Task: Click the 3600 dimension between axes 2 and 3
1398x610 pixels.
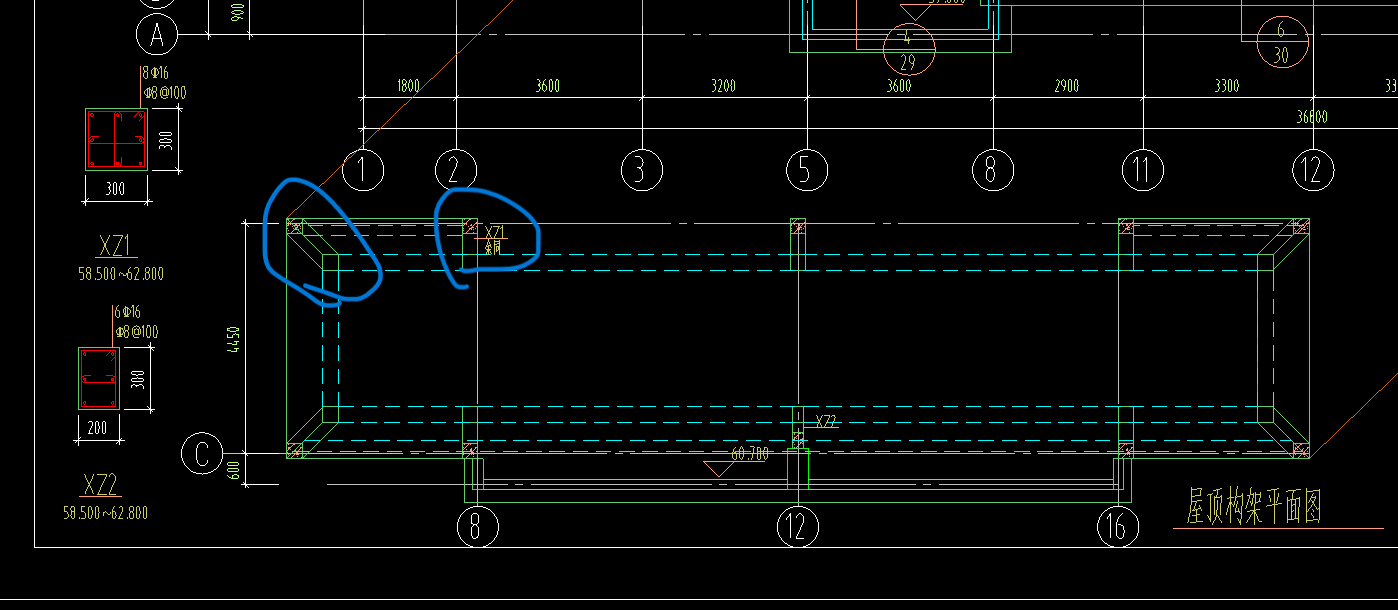Action: [547, 86]
